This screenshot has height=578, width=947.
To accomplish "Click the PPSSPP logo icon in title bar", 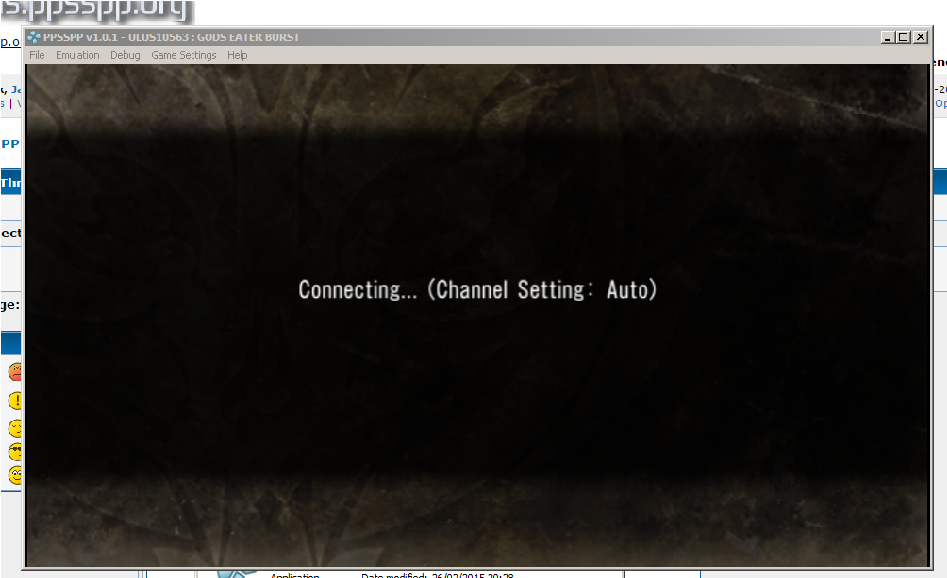I will pyautogui.click(x=34, y=38).
